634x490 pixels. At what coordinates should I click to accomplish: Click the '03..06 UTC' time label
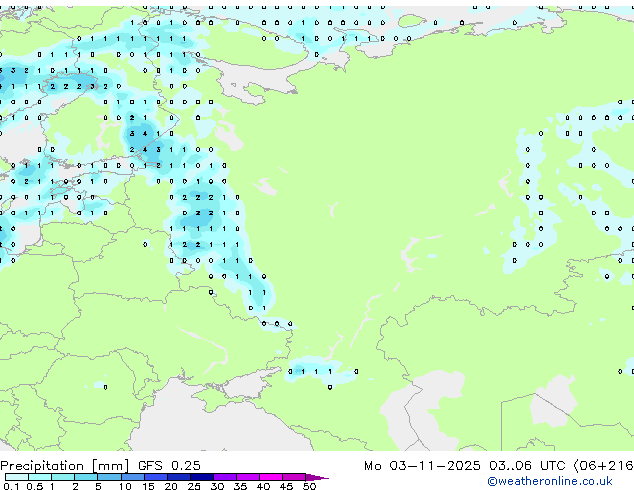tap(527, 466)
